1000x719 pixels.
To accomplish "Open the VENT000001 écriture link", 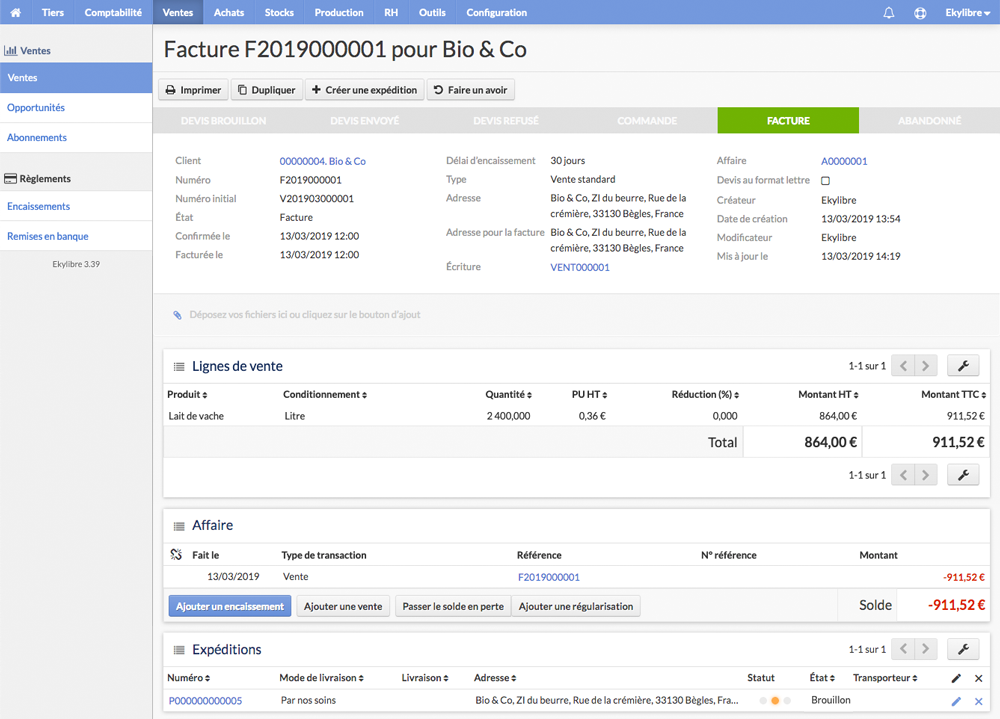I will point(580,267).
